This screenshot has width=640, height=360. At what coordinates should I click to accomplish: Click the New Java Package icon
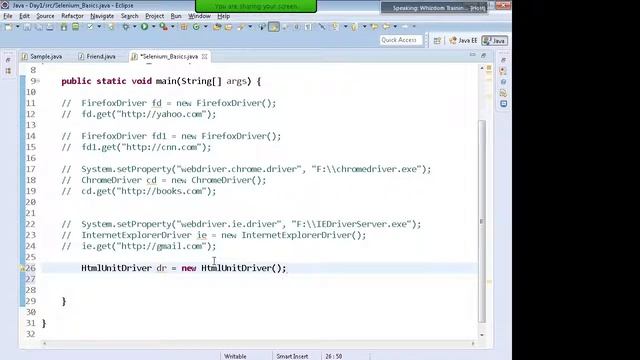tap(184, 27)
